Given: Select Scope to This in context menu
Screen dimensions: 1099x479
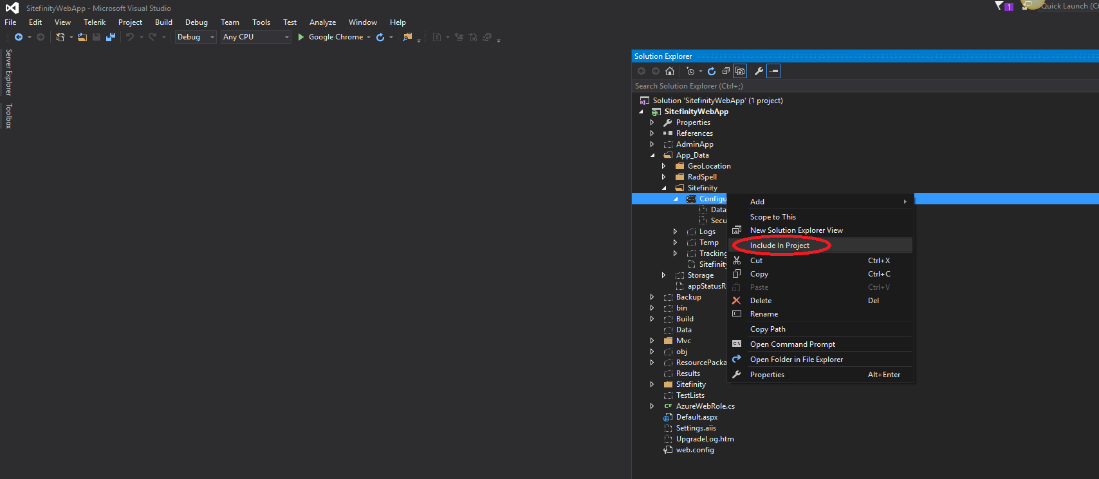Looking at the screenshot, I should point(820,217).
